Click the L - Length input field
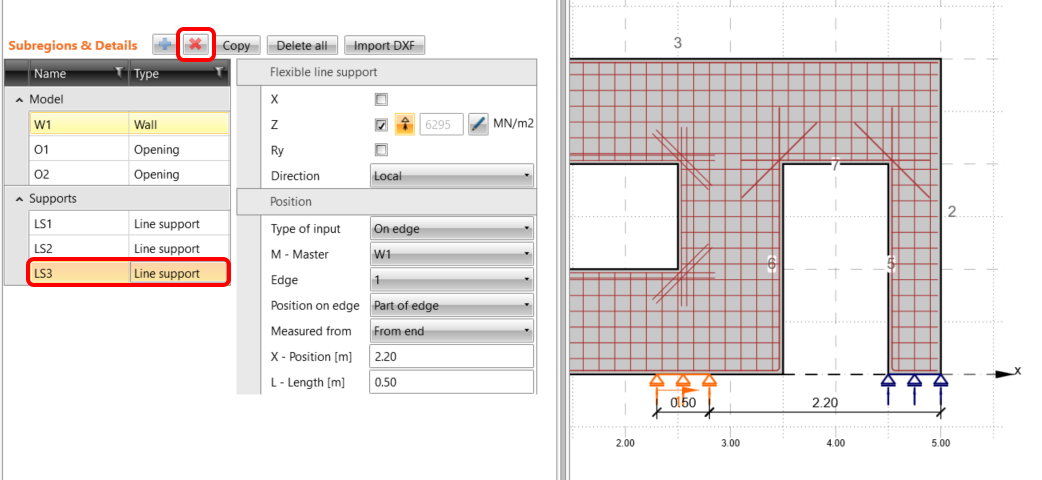Image resolution: width=1042 pixels, height=480 pixels. (451, 382)
